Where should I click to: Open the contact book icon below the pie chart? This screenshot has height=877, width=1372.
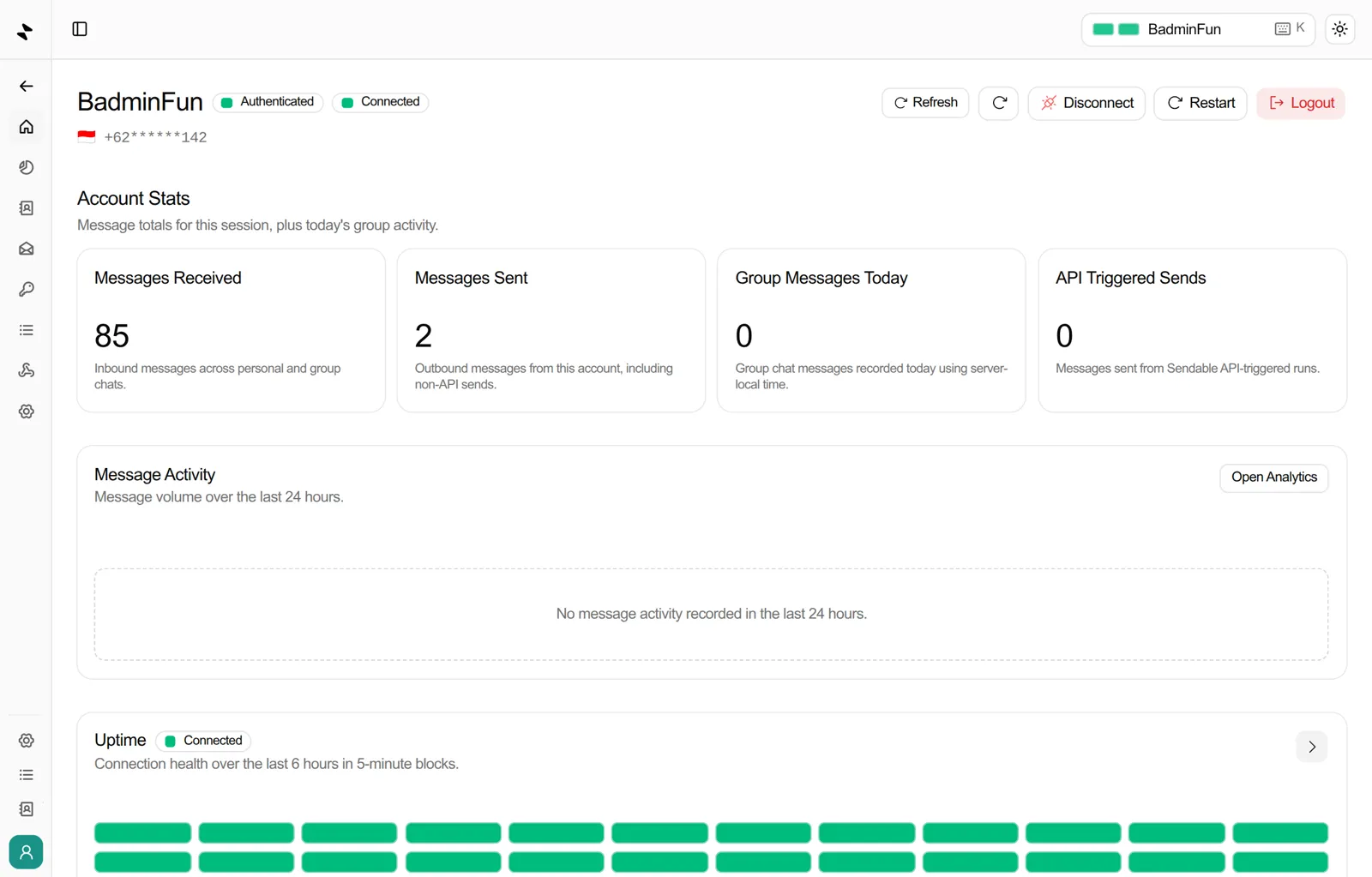pyautogui.click(x=27, y=208)
